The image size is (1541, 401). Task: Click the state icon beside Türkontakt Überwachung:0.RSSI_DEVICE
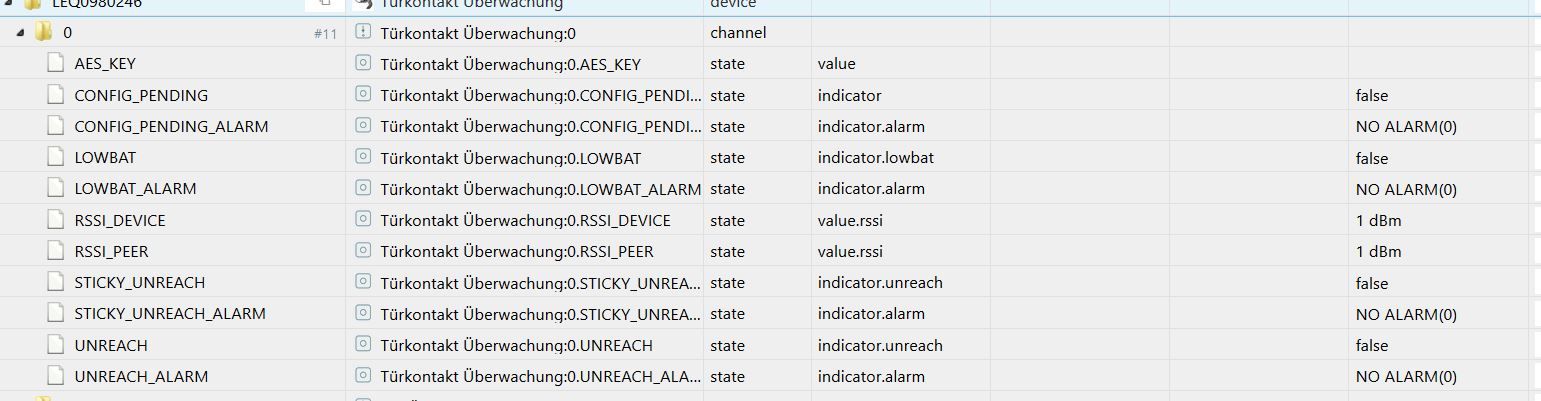coord(363,220)
